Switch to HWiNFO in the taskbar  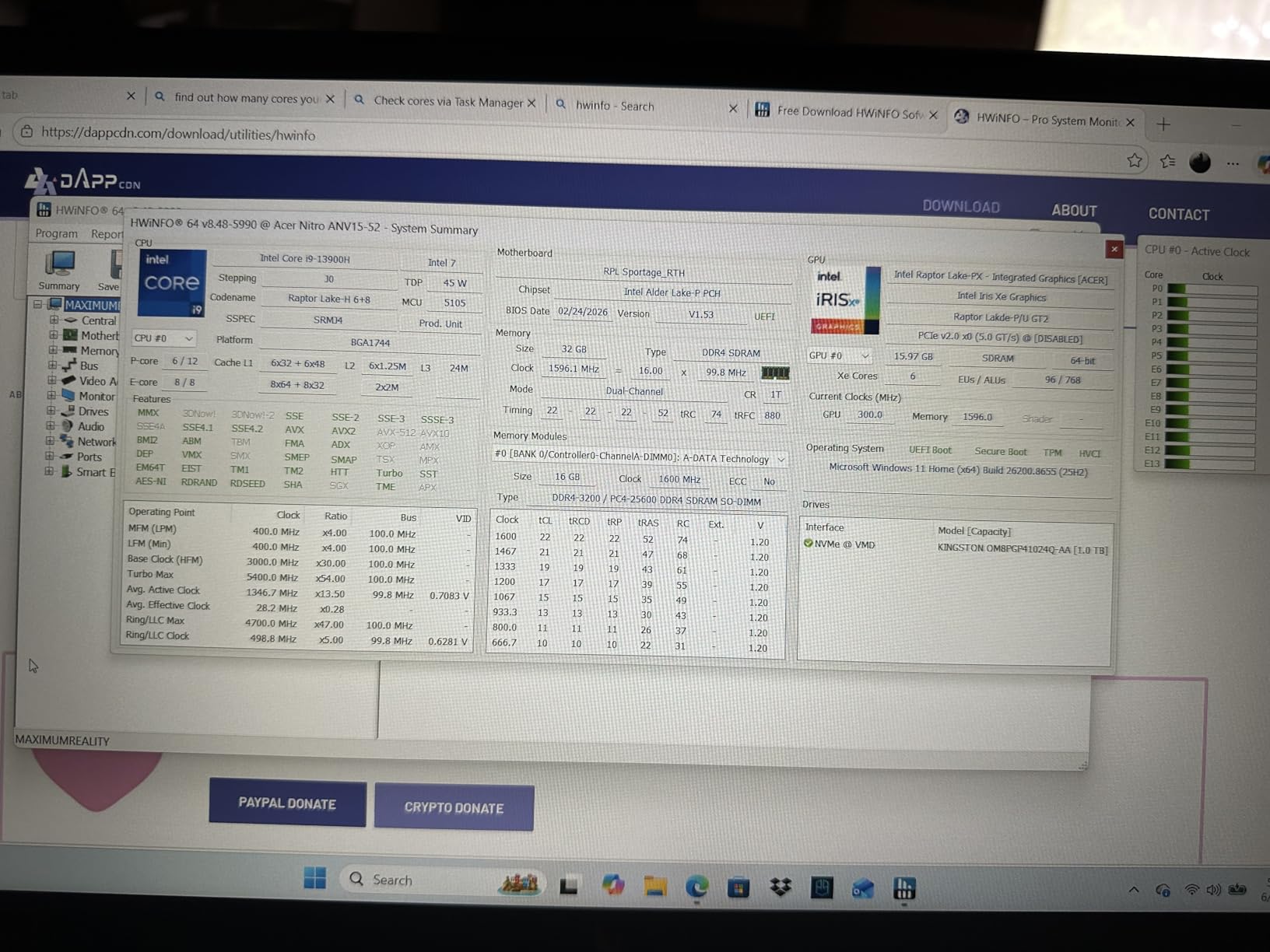[x=903, y=888]
